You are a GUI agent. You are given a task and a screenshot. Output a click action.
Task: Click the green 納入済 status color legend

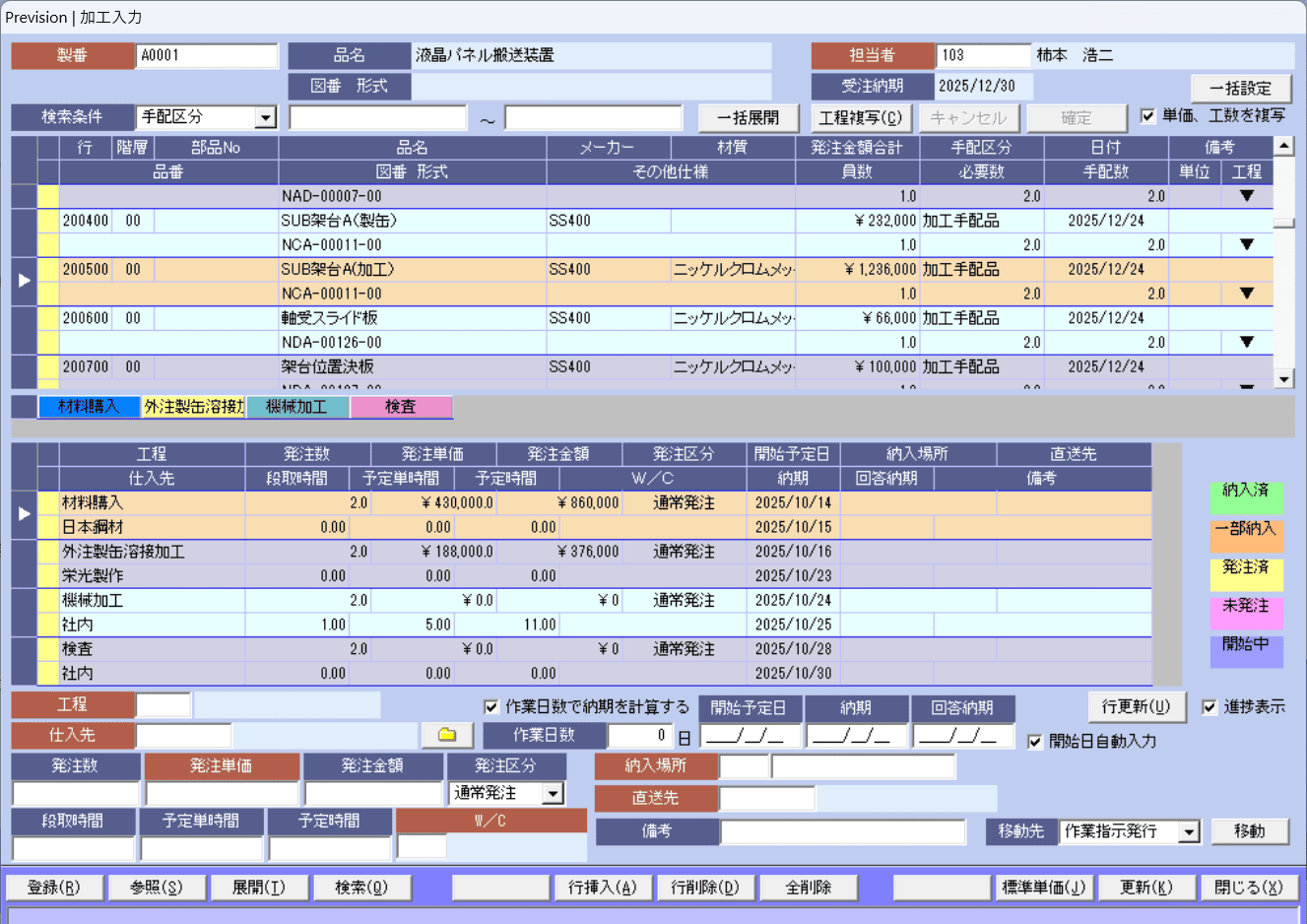[1246, 497]
